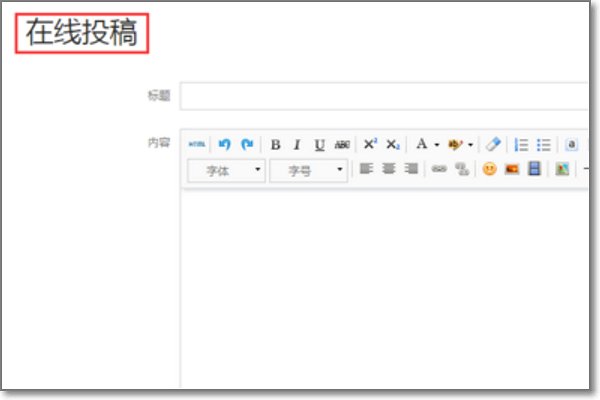Insert an image from the toolbar

512,169
